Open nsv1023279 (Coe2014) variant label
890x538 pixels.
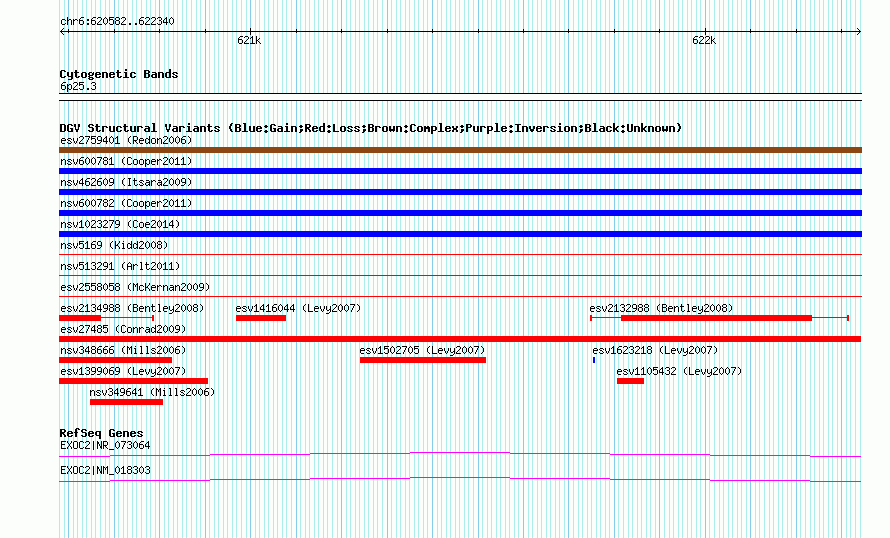(120, 224)
